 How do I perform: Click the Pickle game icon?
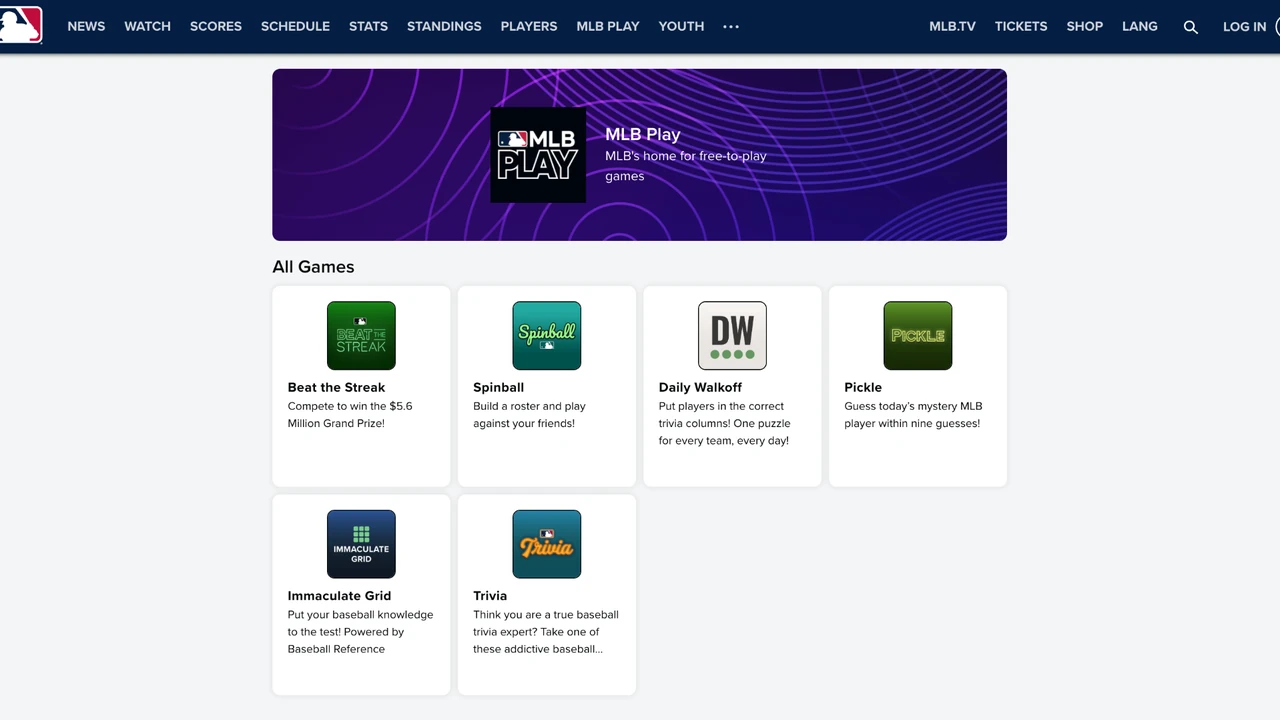tap(918, 336)
